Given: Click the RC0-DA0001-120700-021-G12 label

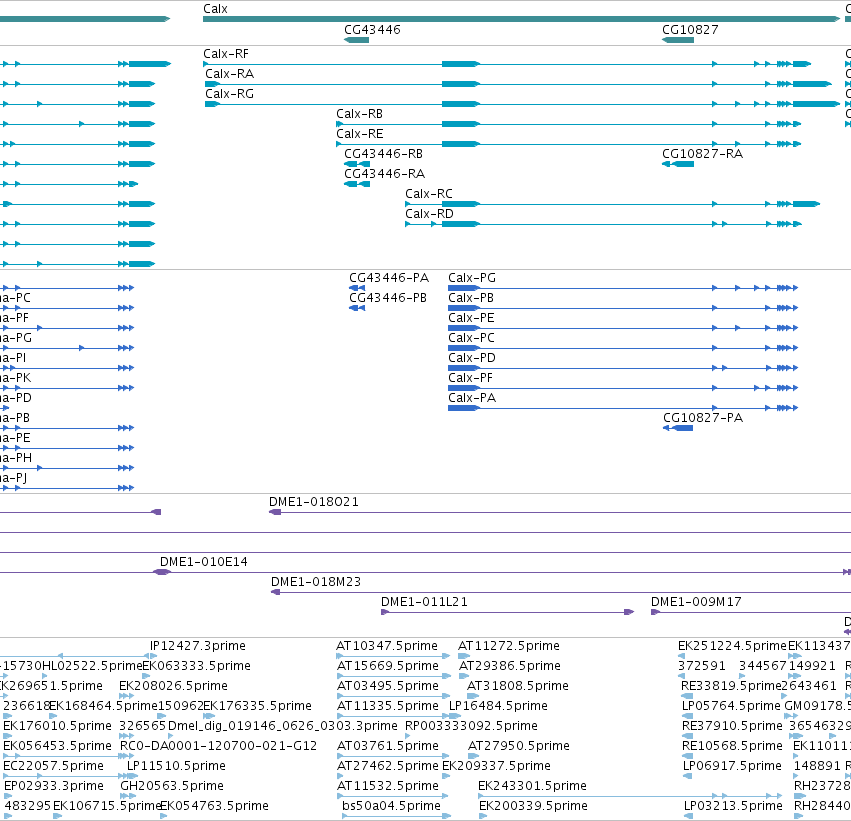Looking at the screenshot, I should [219, 746].
